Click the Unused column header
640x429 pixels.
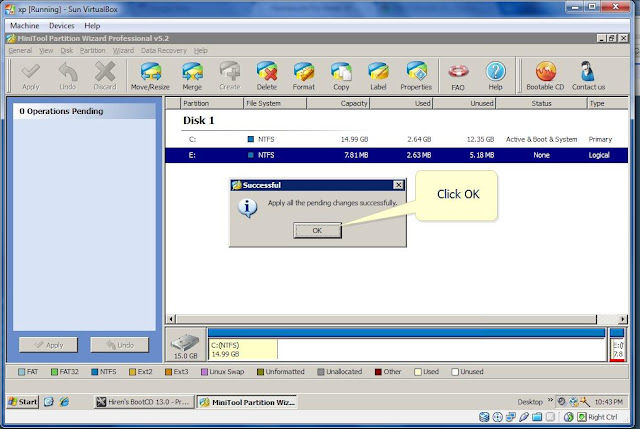click(464, 103)
